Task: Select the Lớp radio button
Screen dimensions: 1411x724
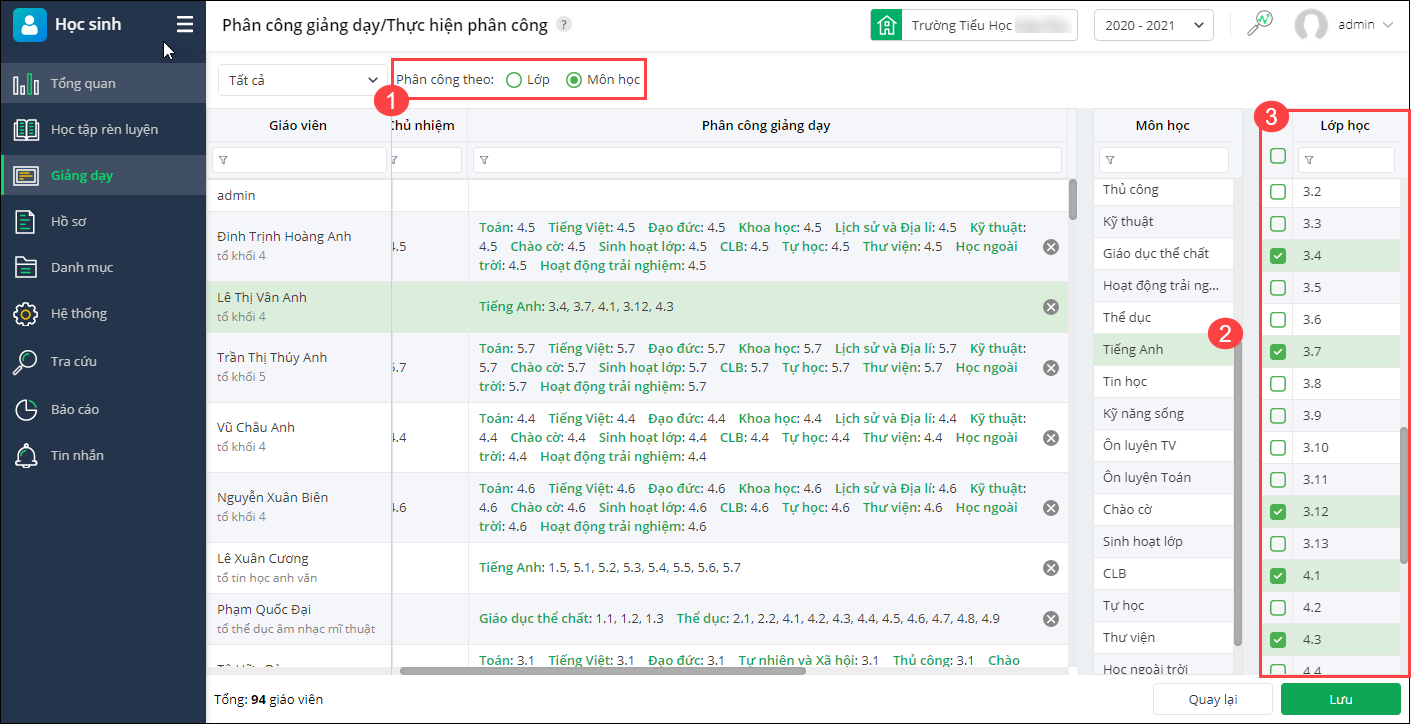Action: click(514, 80)
